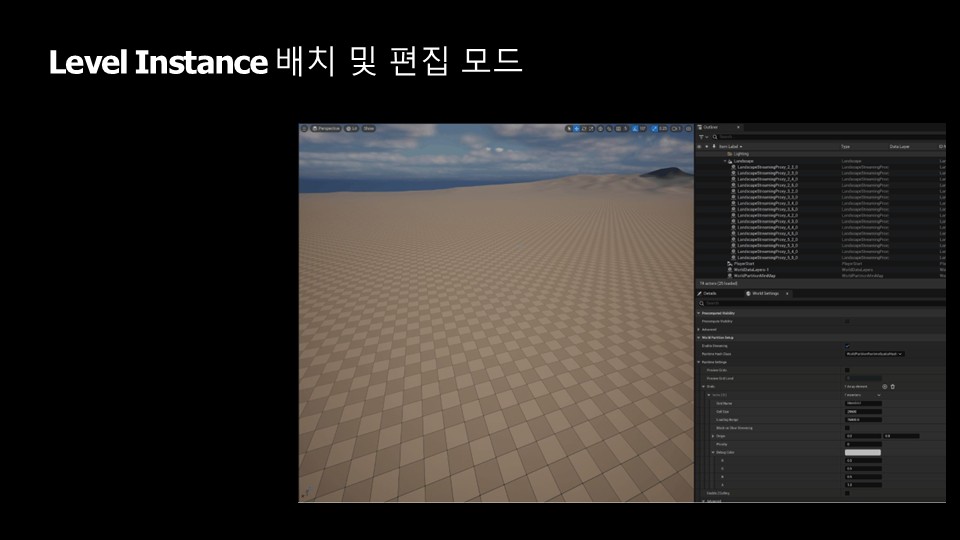Collapse the Landscape tree node

tap(724, 161)
